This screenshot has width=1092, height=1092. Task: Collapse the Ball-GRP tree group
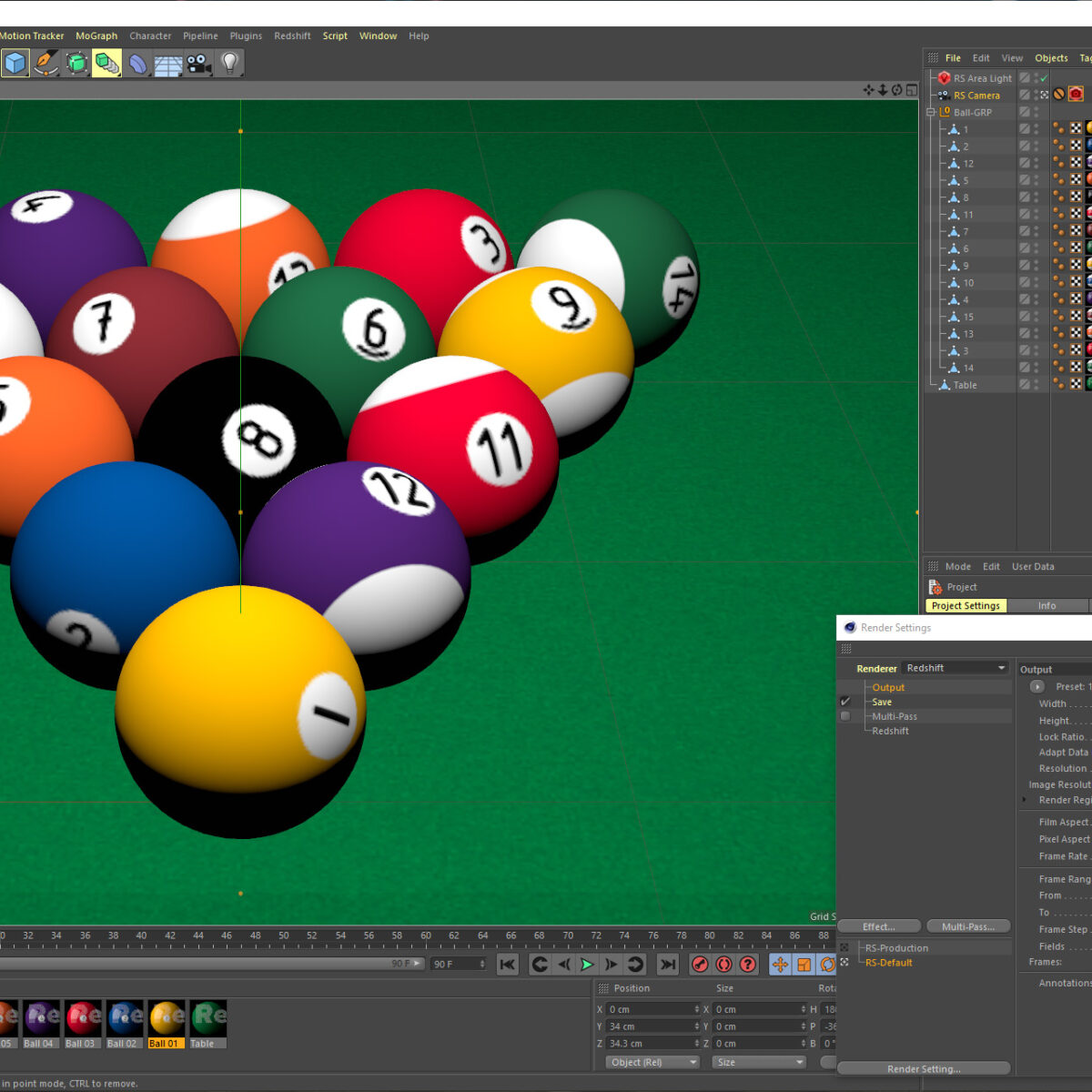(x=931, y=112)
